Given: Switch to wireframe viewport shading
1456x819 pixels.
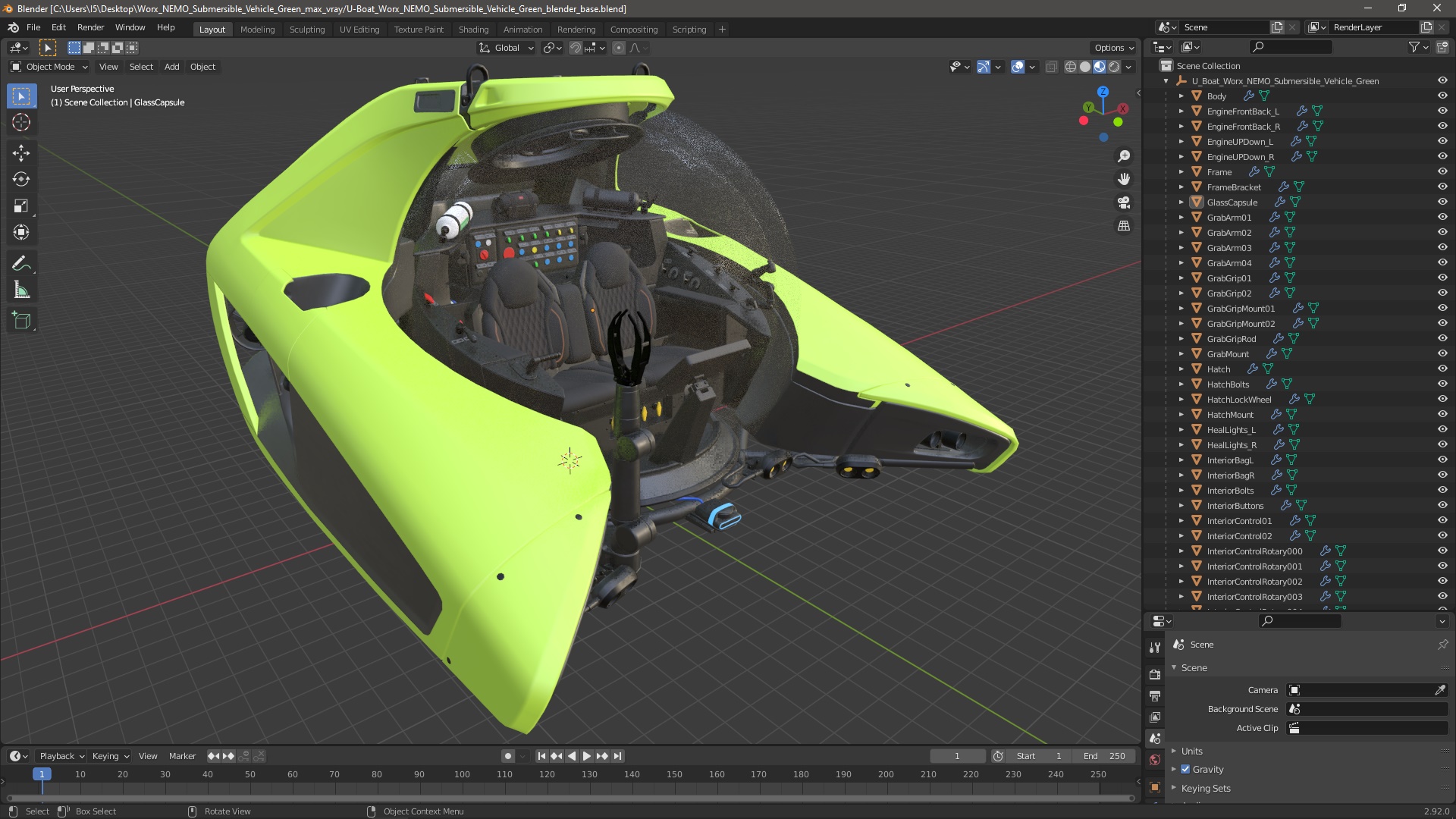Looking at the screenshot, I should pyautogui.click(x=1071, y=67).
